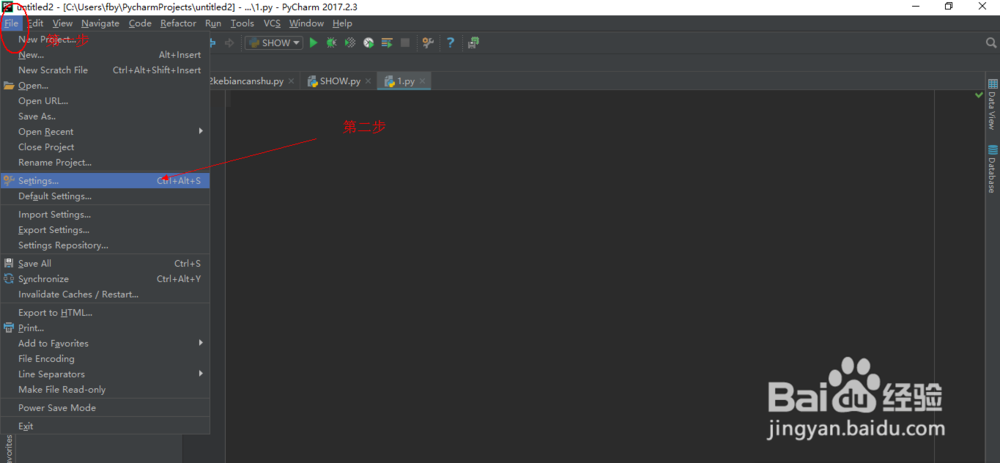
Task: Open the SHOW run configuration dropdown
Action: pyautogui.click(x=274, y=43)
